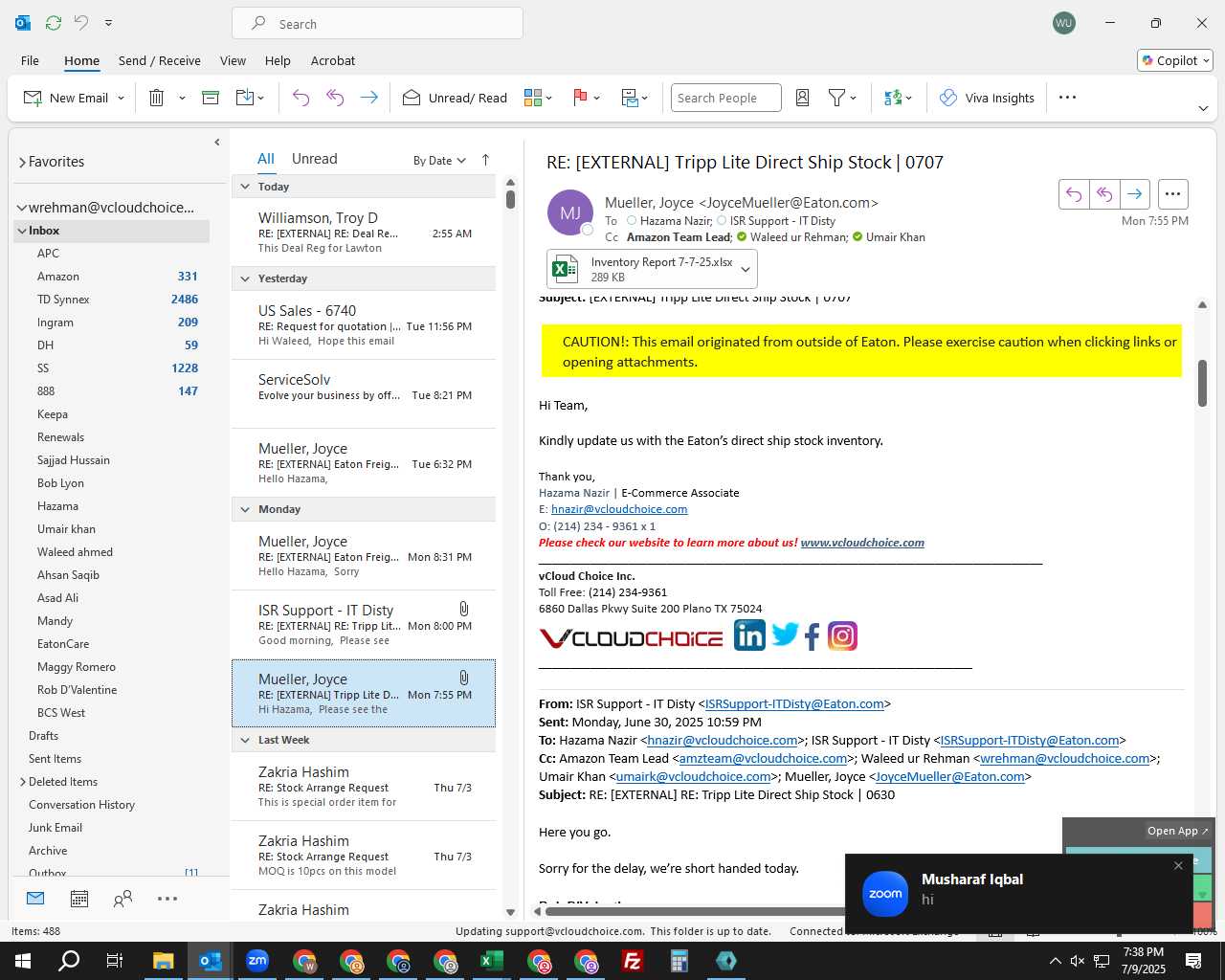Collapse the wrehman@vcloudchoice account tree

coord(22,208)
